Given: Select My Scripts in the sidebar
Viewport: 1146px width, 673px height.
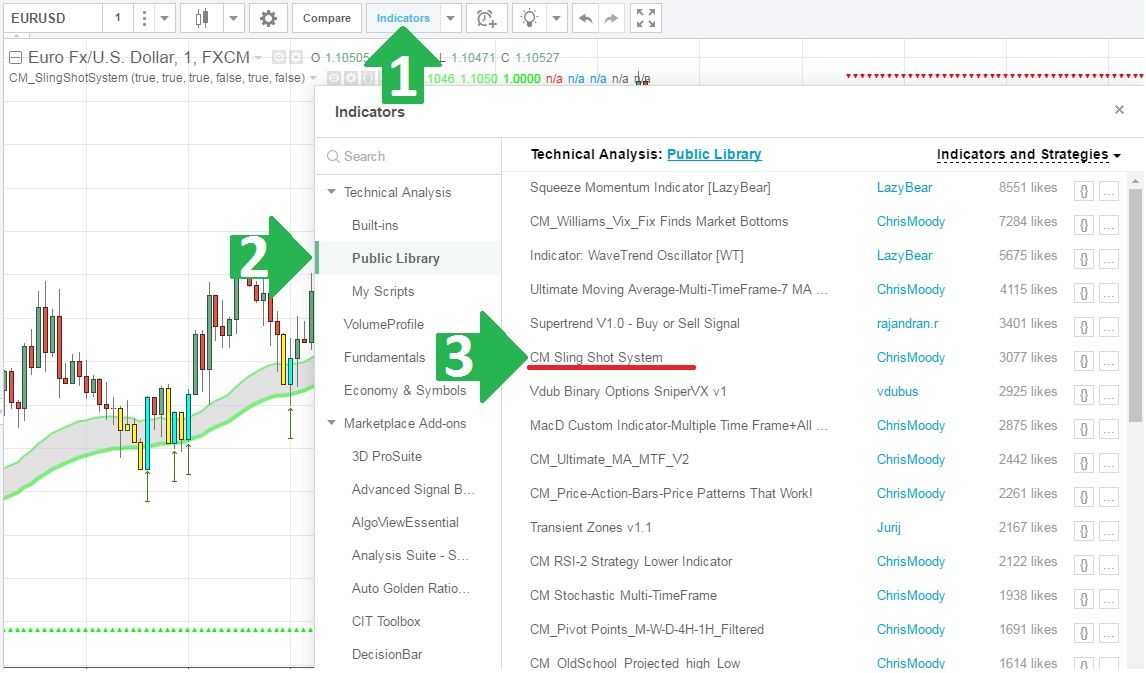Looking at the screenshot, I should coord(383,291).
